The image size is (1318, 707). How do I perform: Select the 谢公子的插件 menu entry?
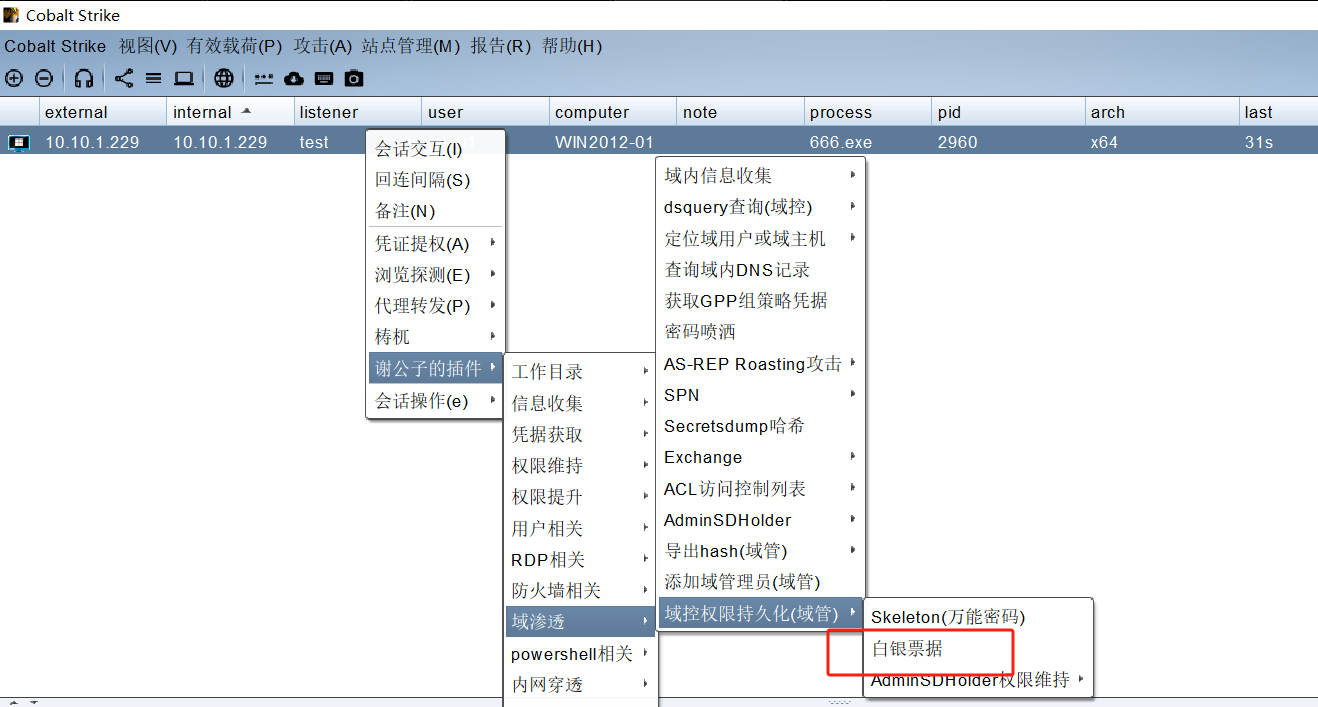click(x=436, y=369)
